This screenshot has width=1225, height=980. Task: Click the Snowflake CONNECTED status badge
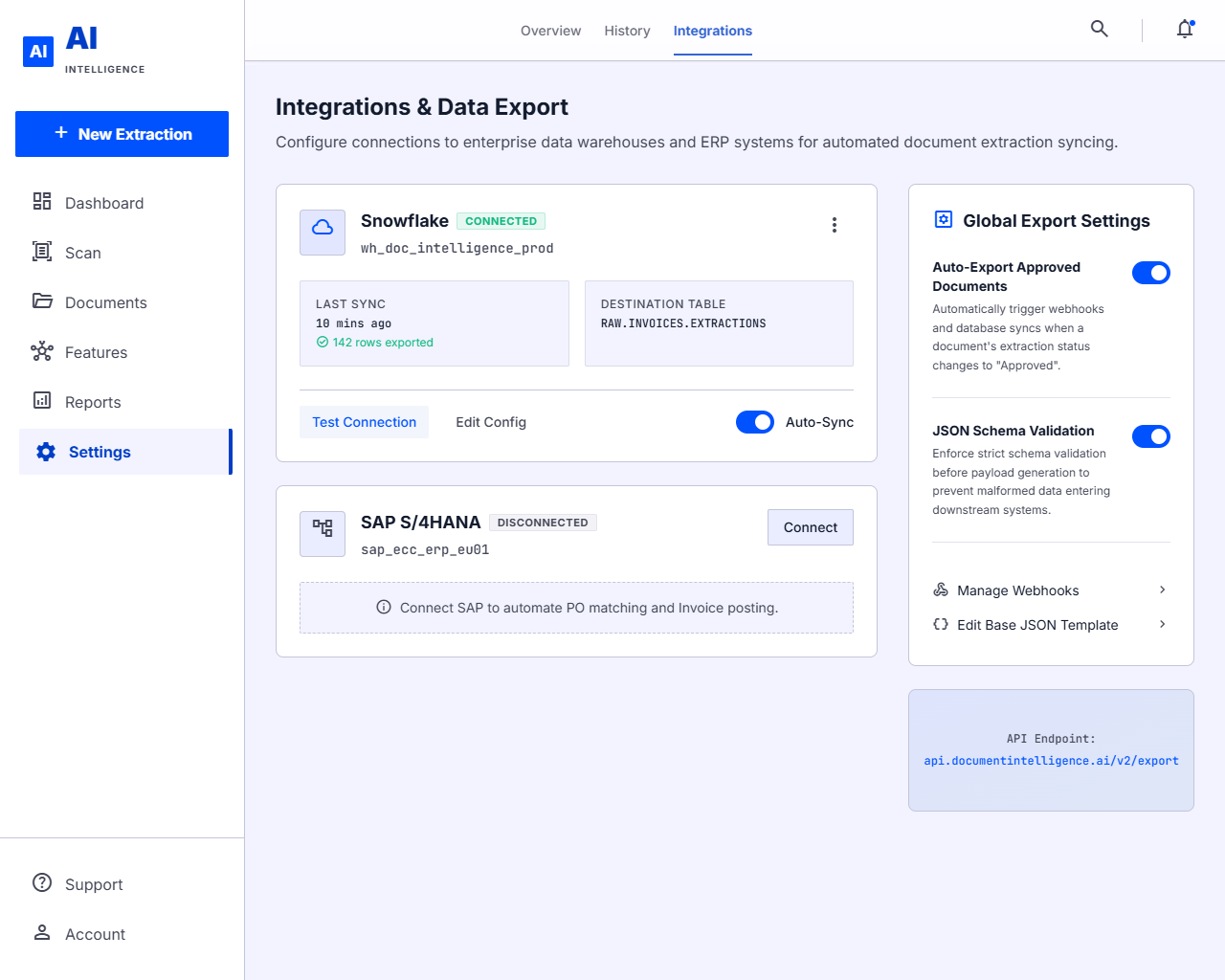point(501,221)
